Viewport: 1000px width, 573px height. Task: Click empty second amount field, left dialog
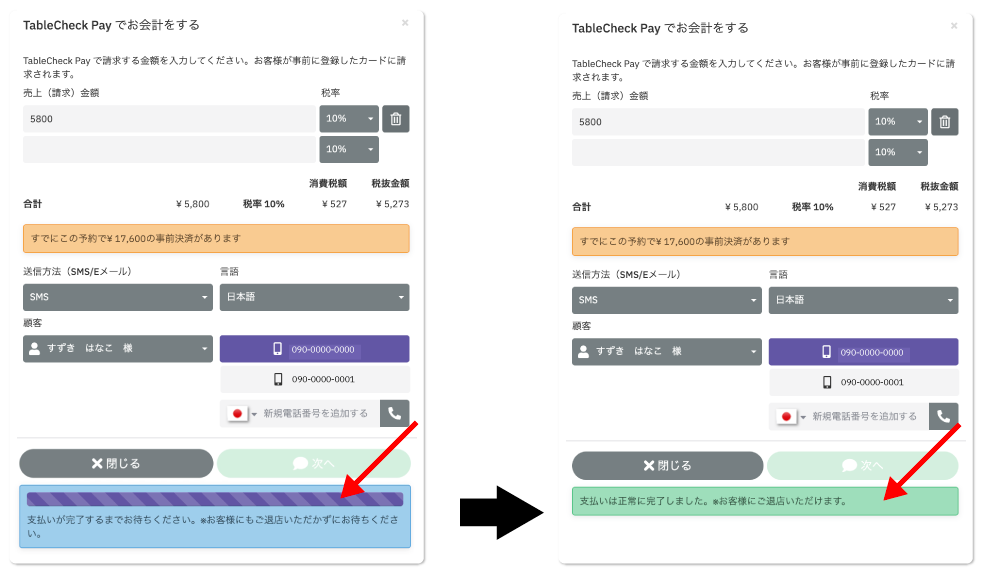(x=170, y=149)
